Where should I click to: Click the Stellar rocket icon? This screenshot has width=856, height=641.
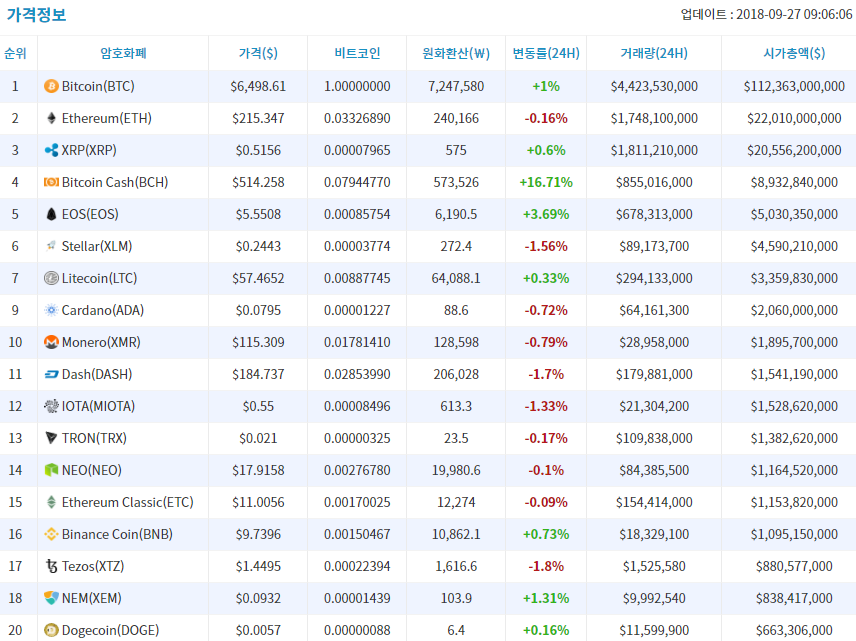51,246
